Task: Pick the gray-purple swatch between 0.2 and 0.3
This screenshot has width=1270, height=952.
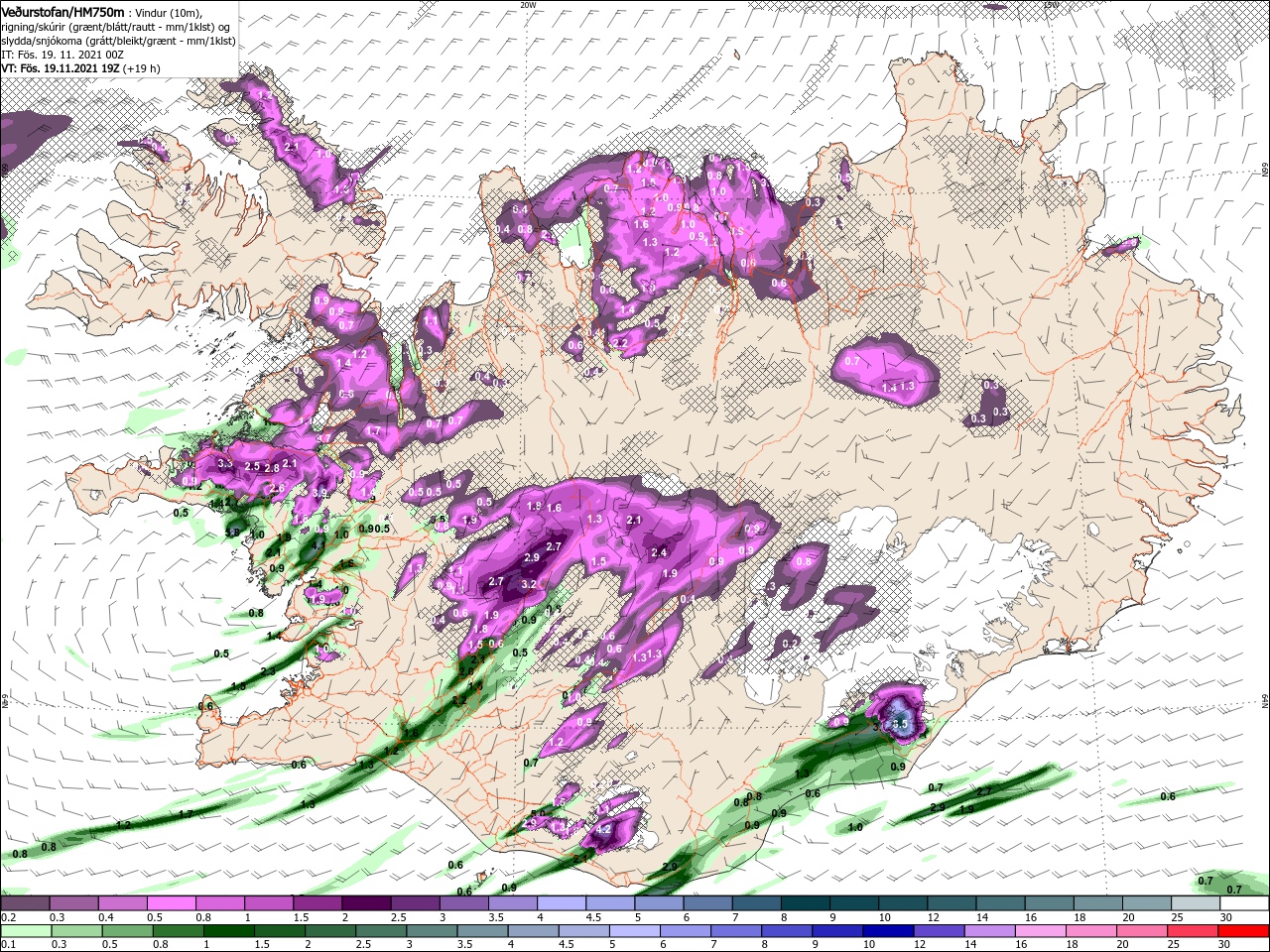Action: click(x=25, y=902)
